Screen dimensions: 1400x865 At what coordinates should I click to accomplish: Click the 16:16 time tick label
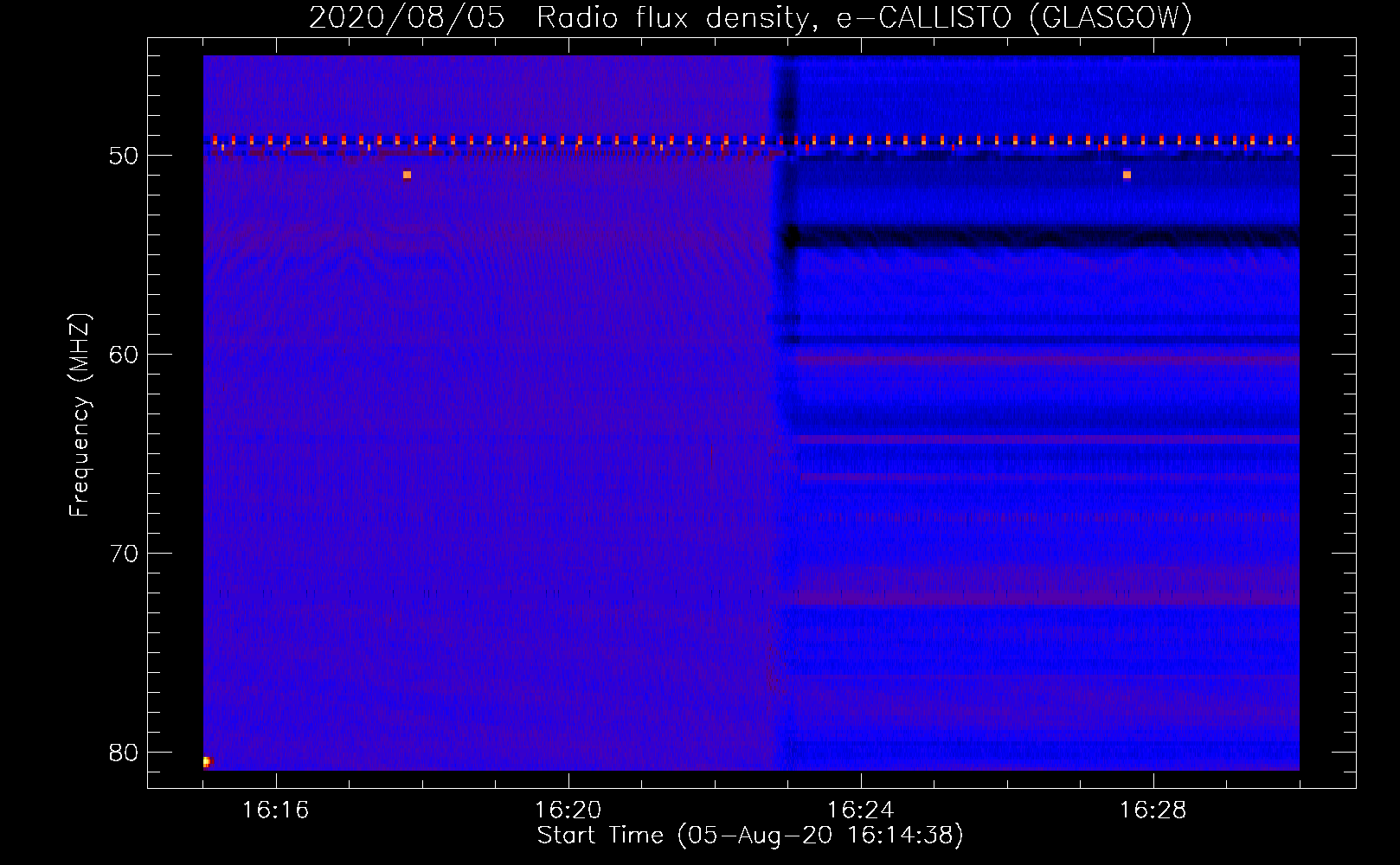click(275, 810)
